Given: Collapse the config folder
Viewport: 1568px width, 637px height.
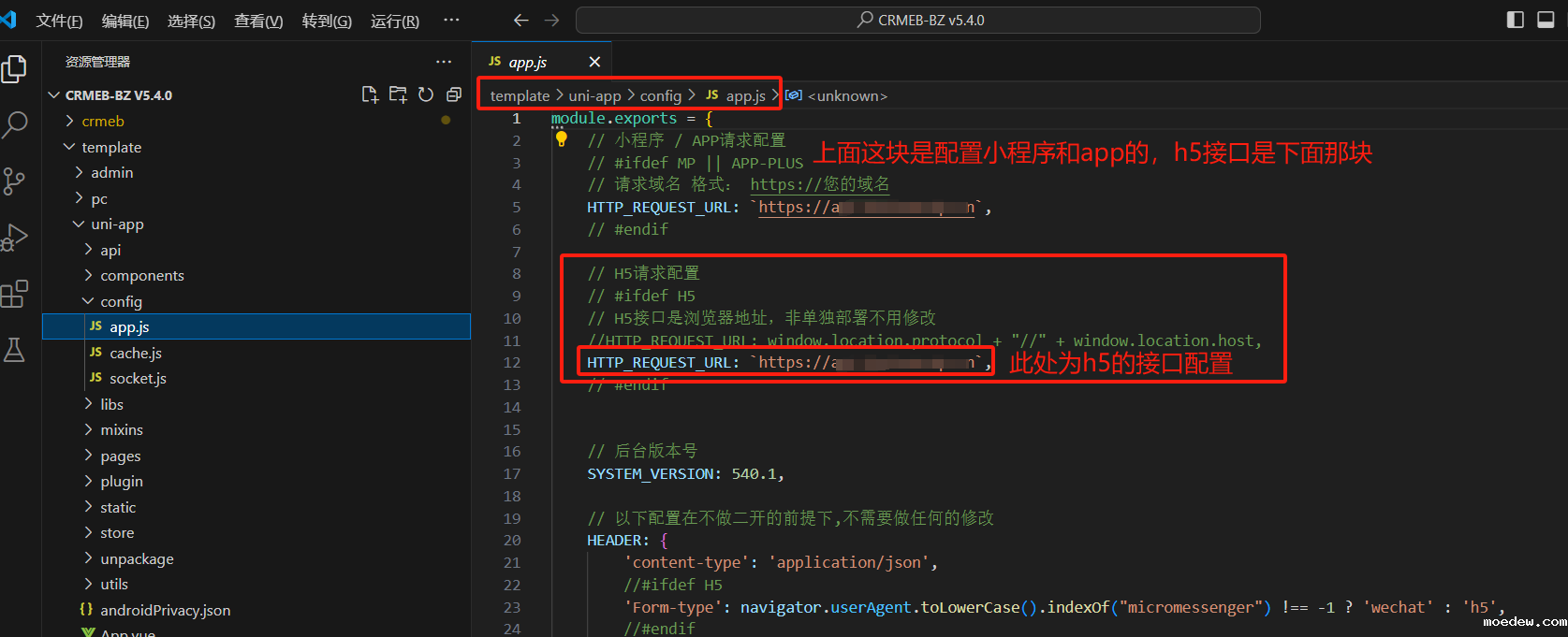Looking at the screenshot, I should (121, 301).
